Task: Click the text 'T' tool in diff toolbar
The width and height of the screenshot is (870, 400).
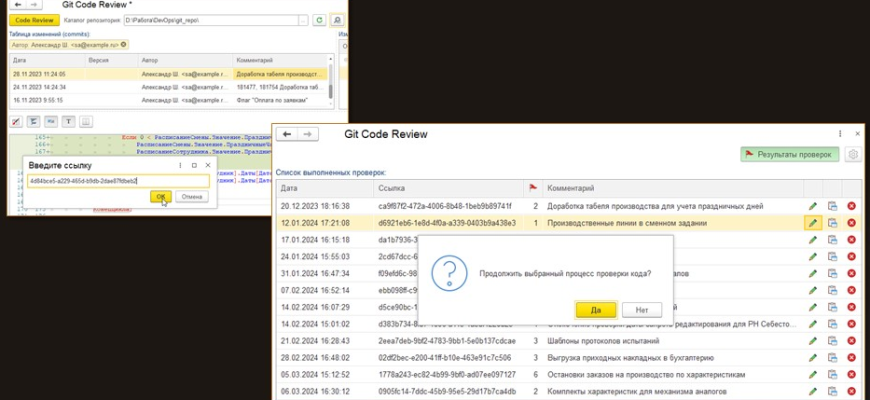Action: click(x=69, y=121)
